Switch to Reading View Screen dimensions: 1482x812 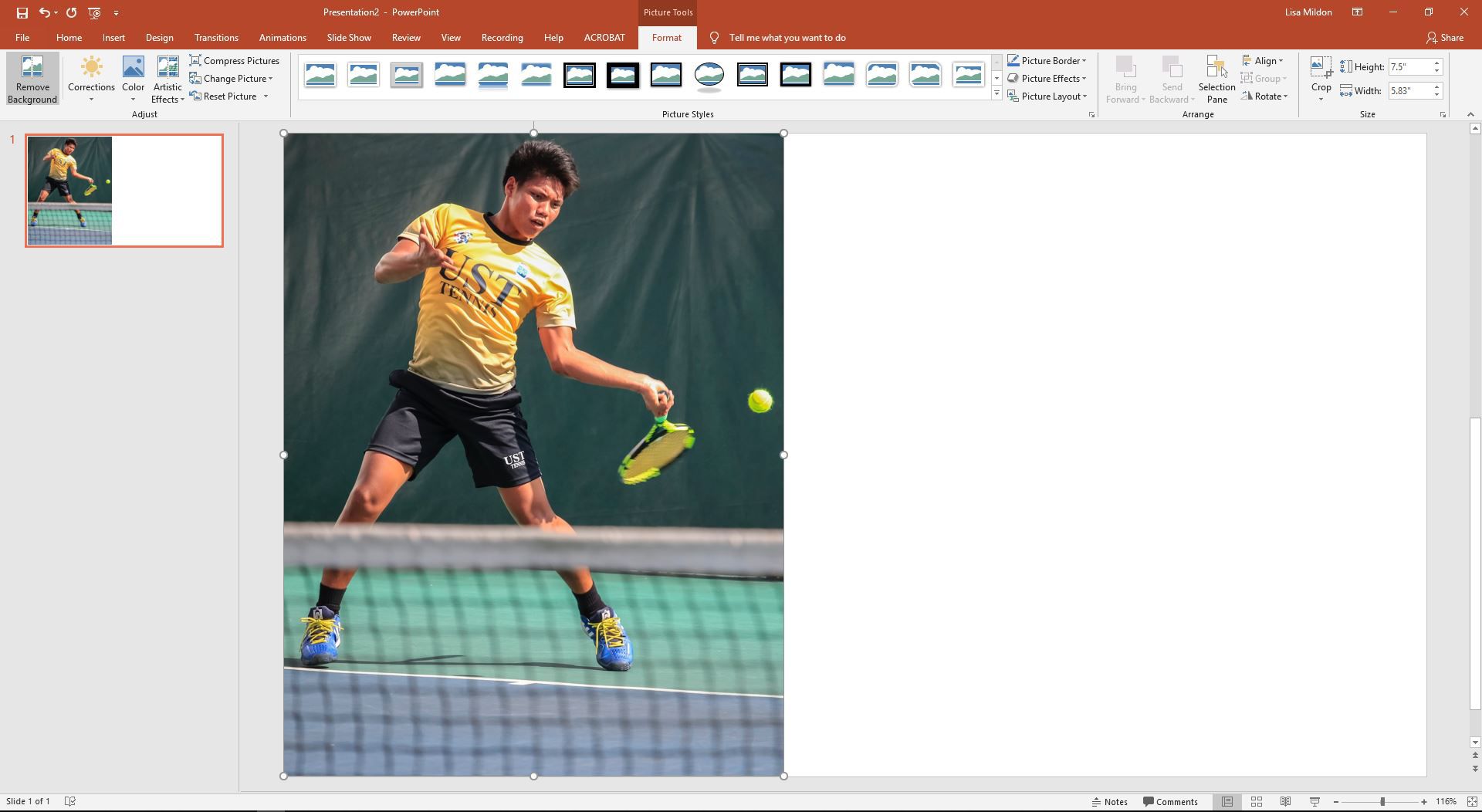pos(1285,802)
